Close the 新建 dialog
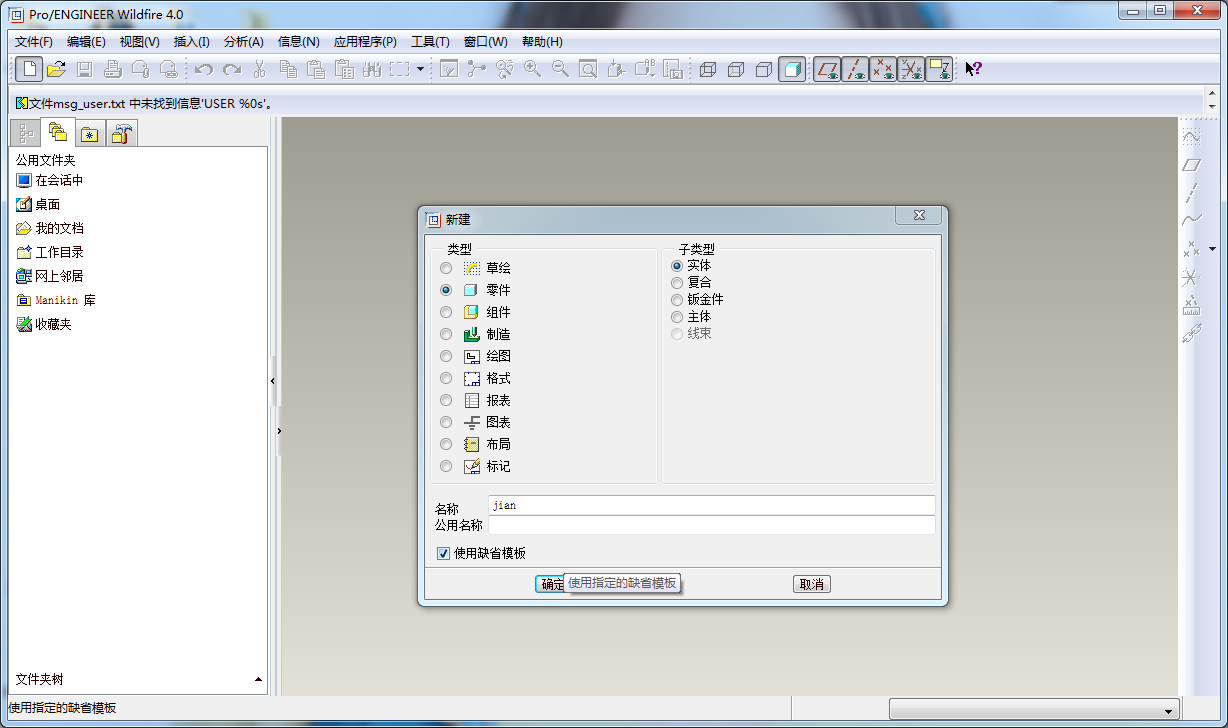 tap(918, 215)
